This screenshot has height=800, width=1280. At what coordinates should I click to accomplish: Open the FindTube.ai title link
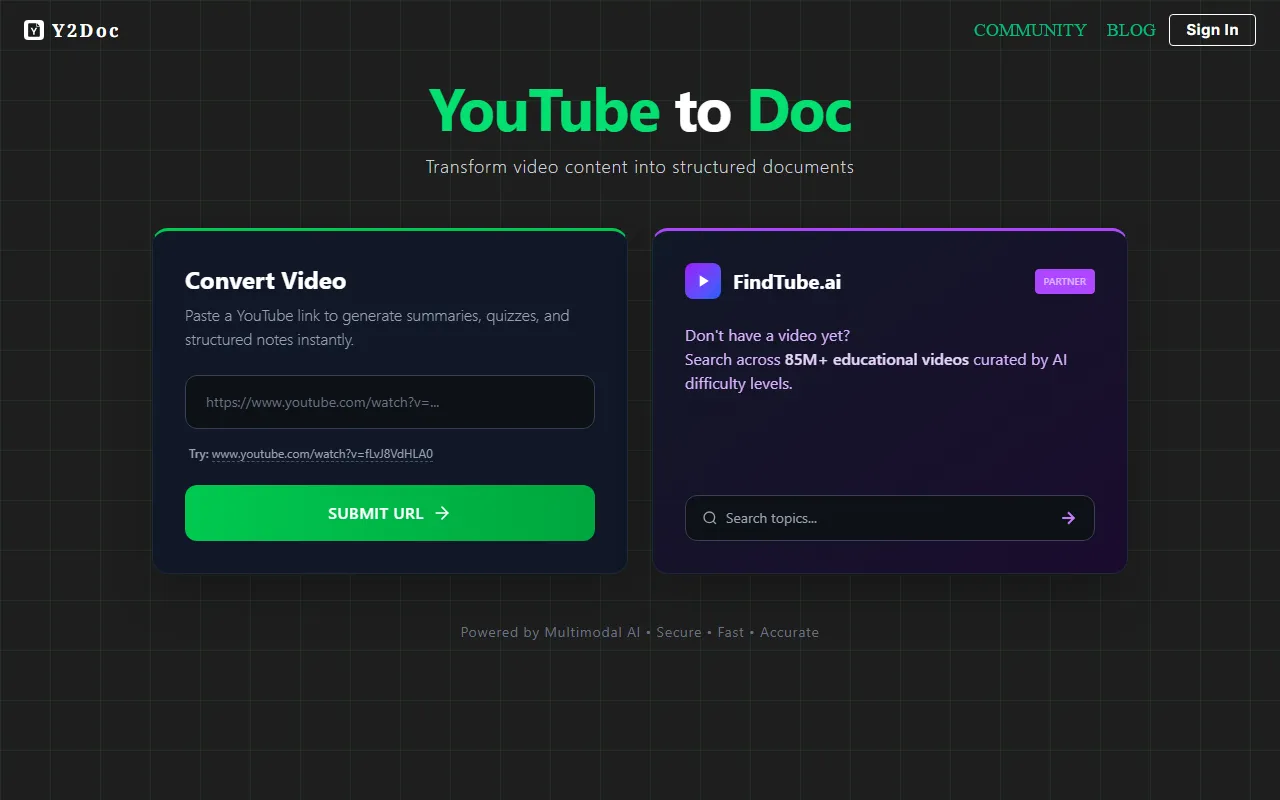787,282
